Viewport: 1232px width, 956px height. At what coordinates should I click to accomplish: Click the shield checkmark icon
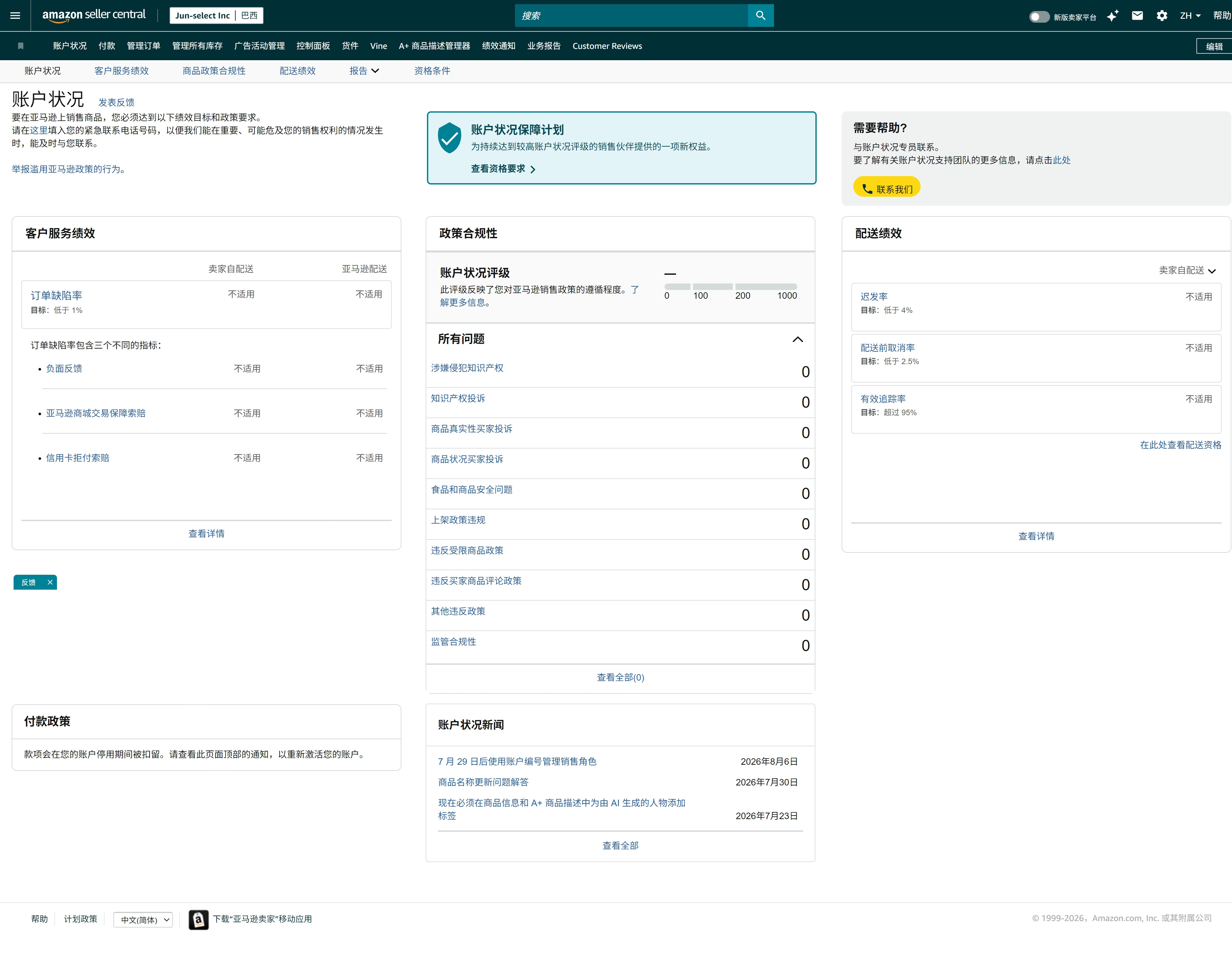click(450, 138)
